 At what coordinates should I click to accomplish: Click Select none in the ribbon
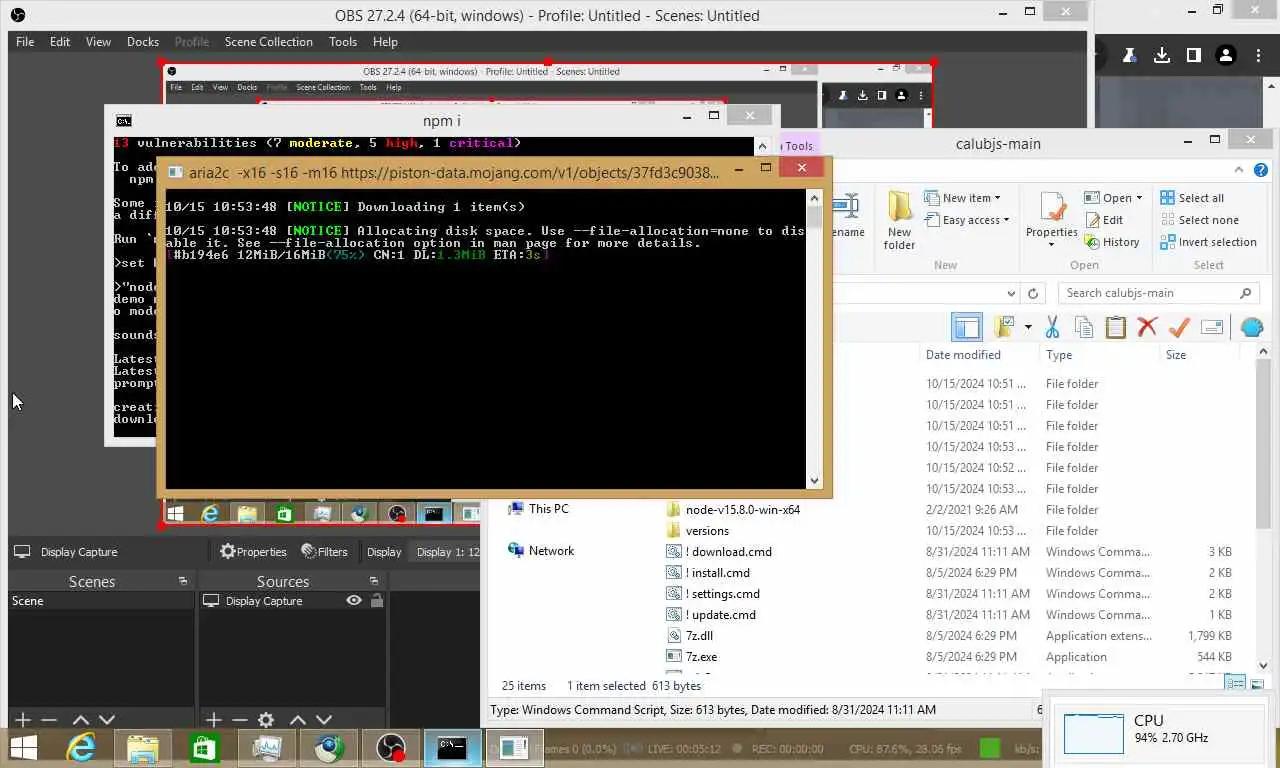tap(1199, 220)
